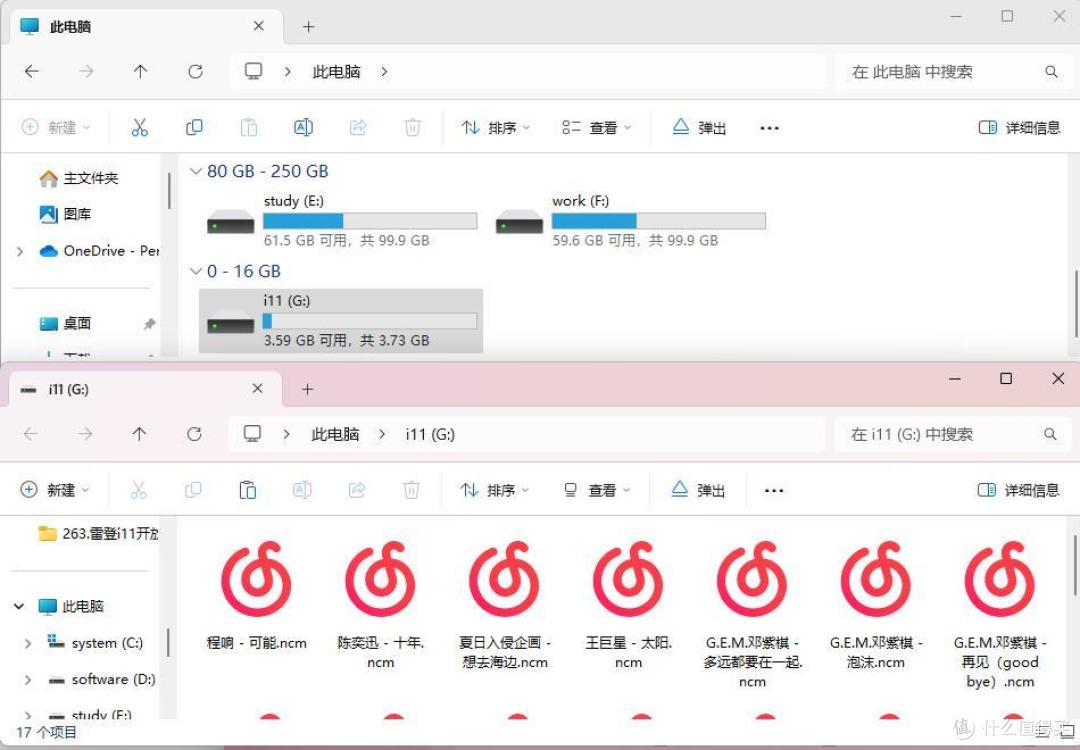Image resolution: width=1080 pixels, height=750 pixels.
Task: Open 排序 dropdown in 此电脑 window
Action: (x=496, y=127)
